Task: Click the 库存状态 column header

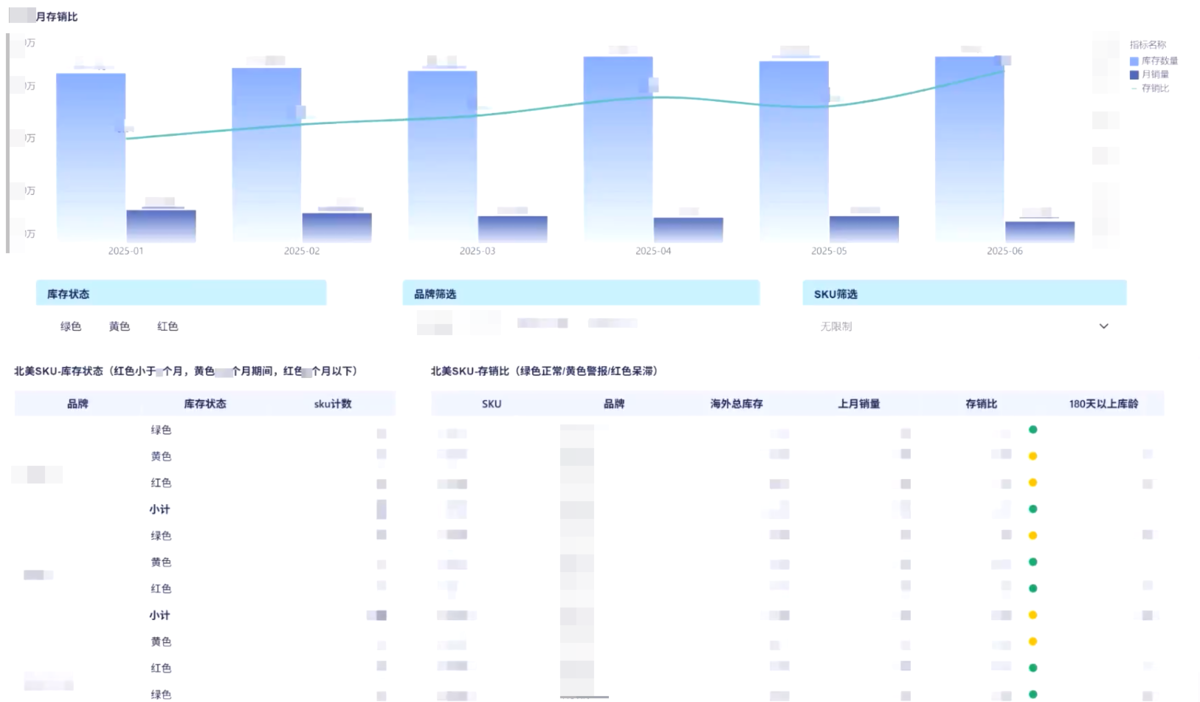Action: [x=205, y=404]
